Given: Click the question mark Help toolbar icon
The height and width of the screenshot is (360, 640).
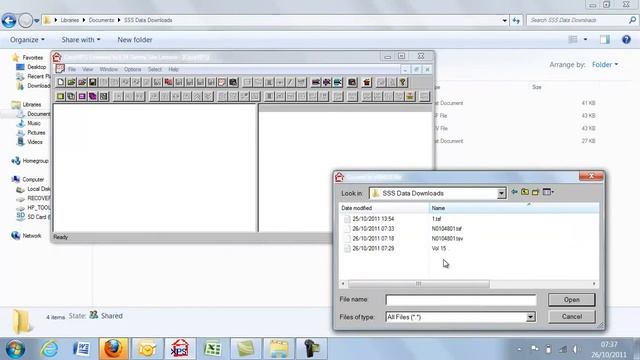Looking at the screenshot, I should point(402,82).
